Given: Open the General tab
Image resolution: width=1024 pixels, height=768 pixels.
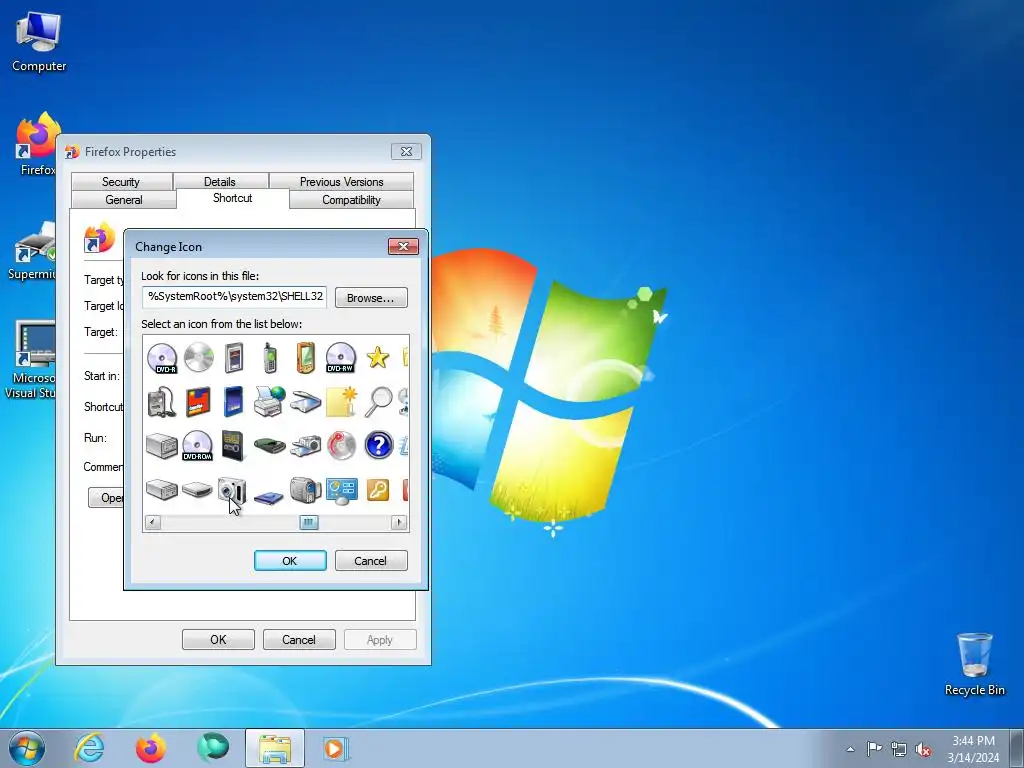Looking at the screenshot, I should tap(124, 200).
